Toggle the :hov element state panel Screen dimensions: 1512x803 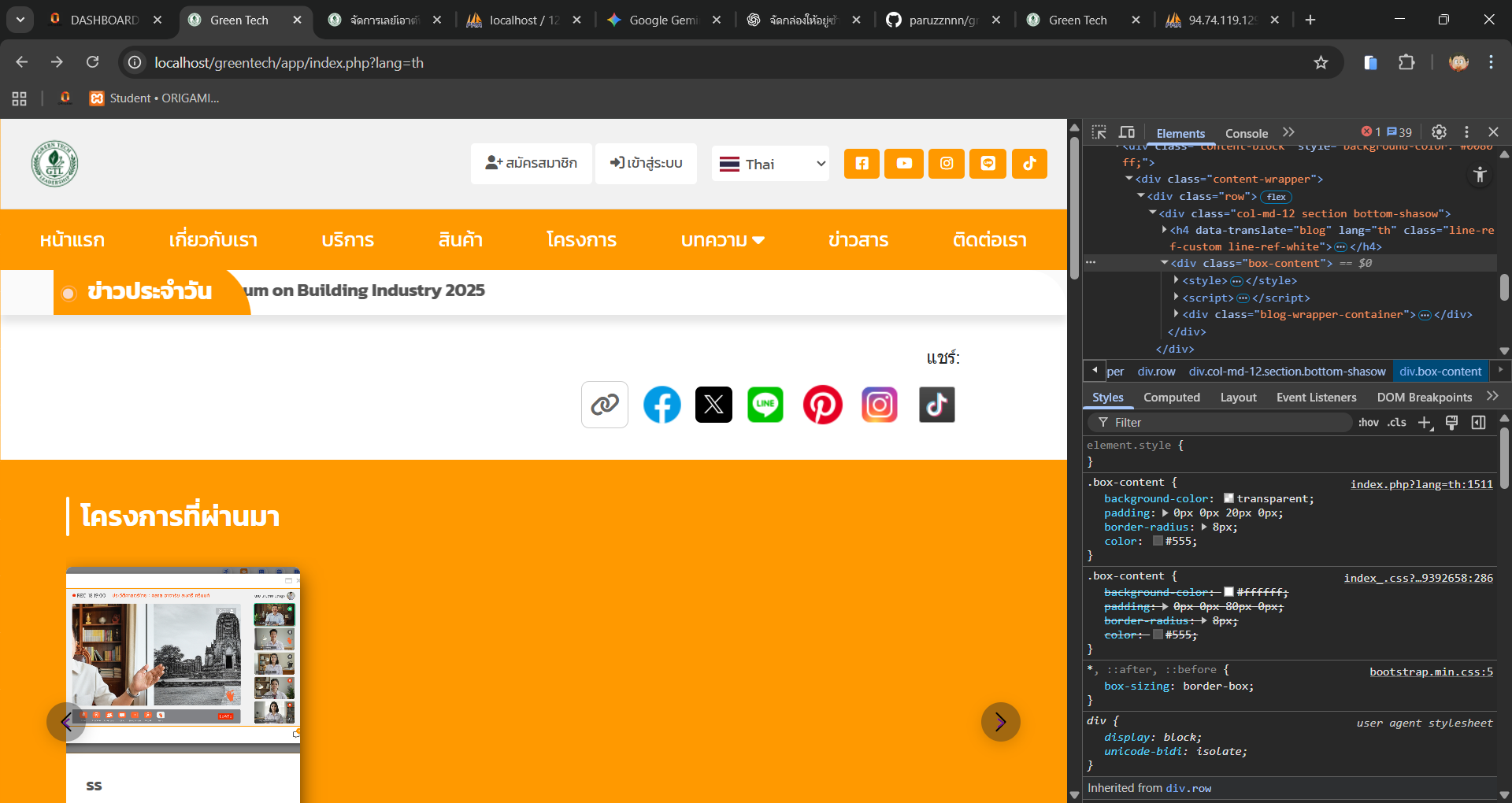click(x=1368, y=423)
